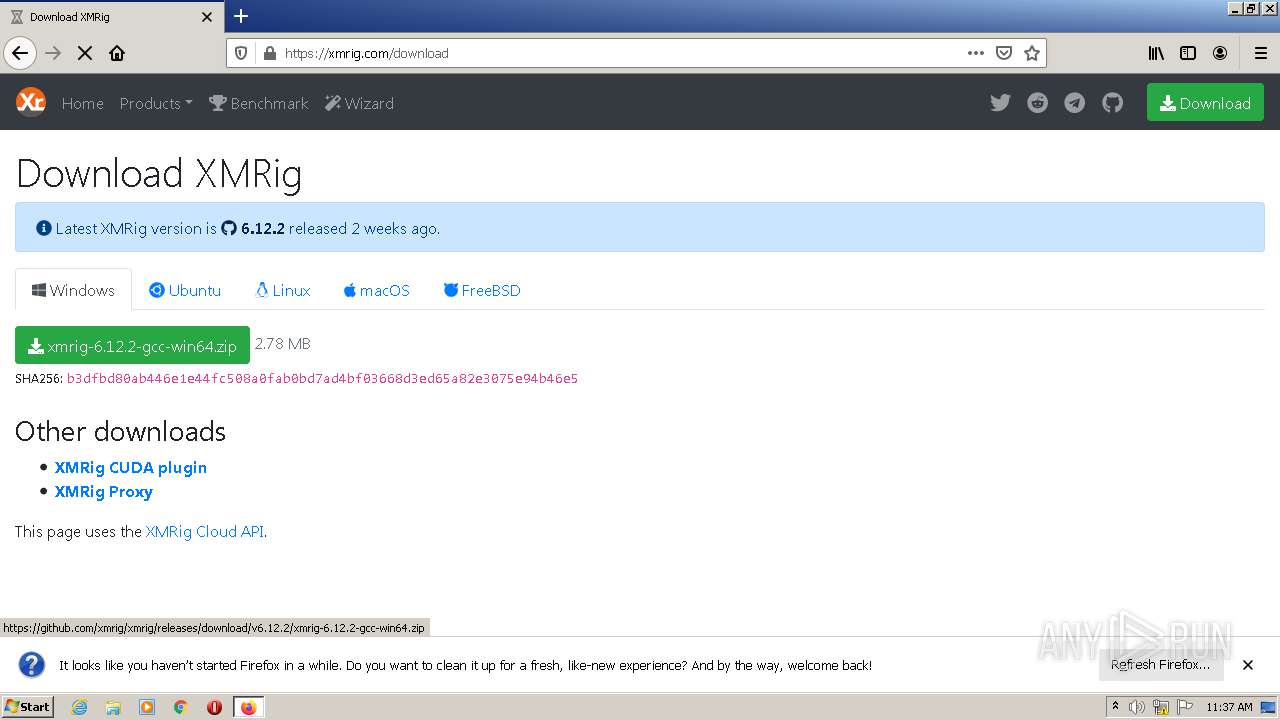
Task: Click the volume speaker tray icon
Action: [1137, 707]
